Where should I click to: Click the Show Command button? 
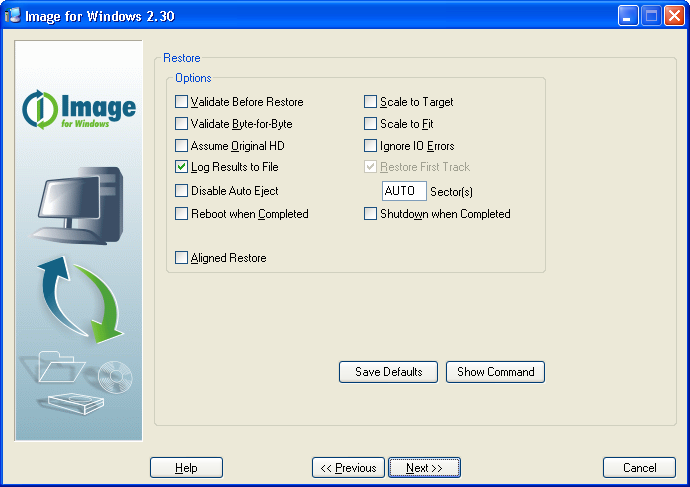495,372
